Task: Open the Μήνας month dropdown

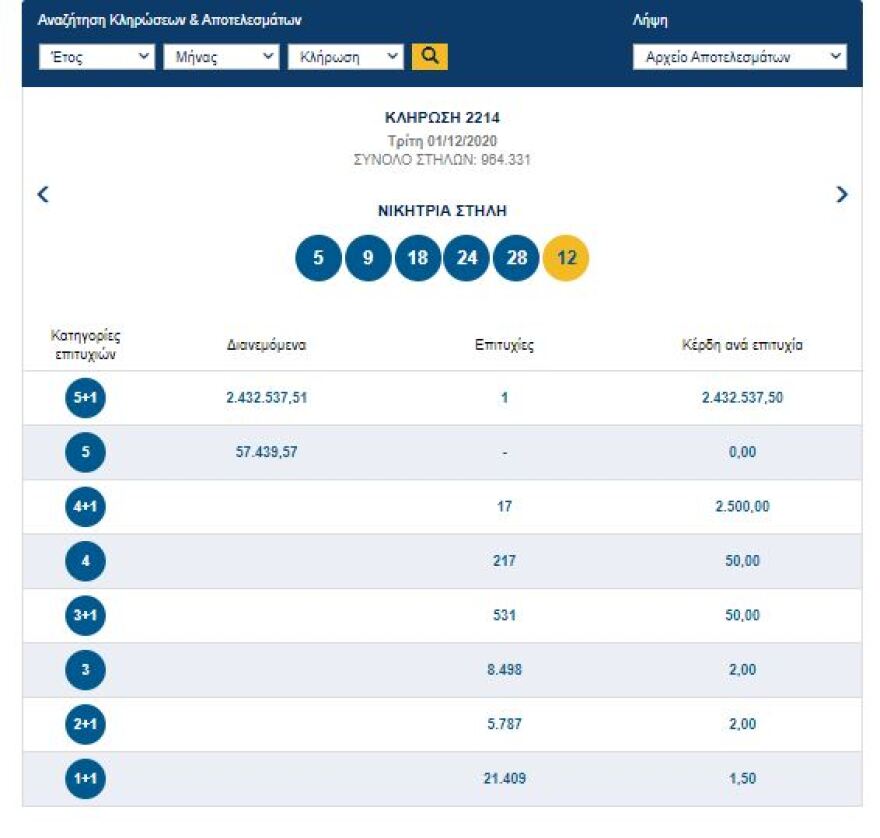Action: [x=222, y=57]
